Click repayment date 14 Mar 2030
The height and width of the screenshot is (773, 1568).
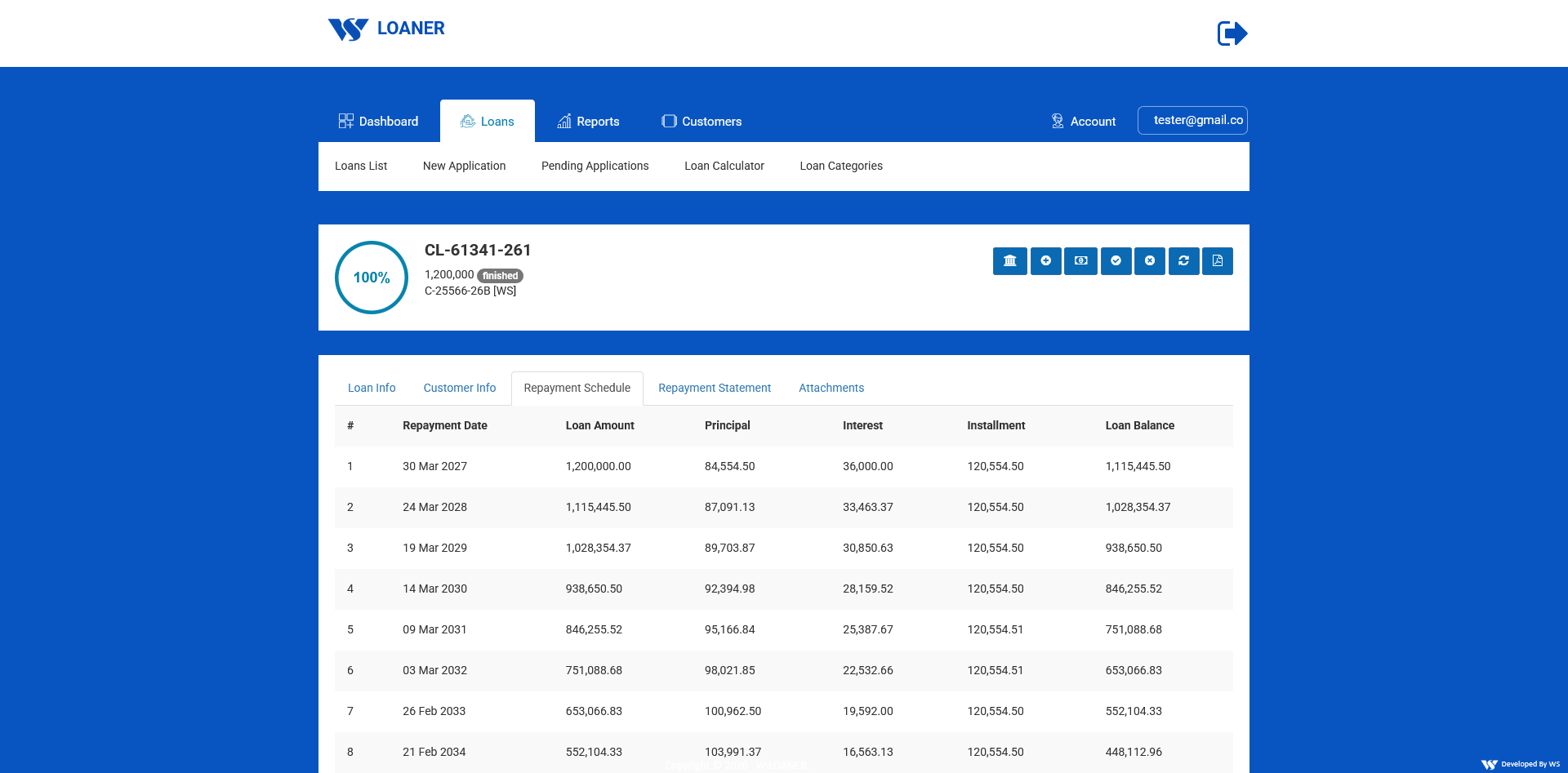[x=435, y=589]
